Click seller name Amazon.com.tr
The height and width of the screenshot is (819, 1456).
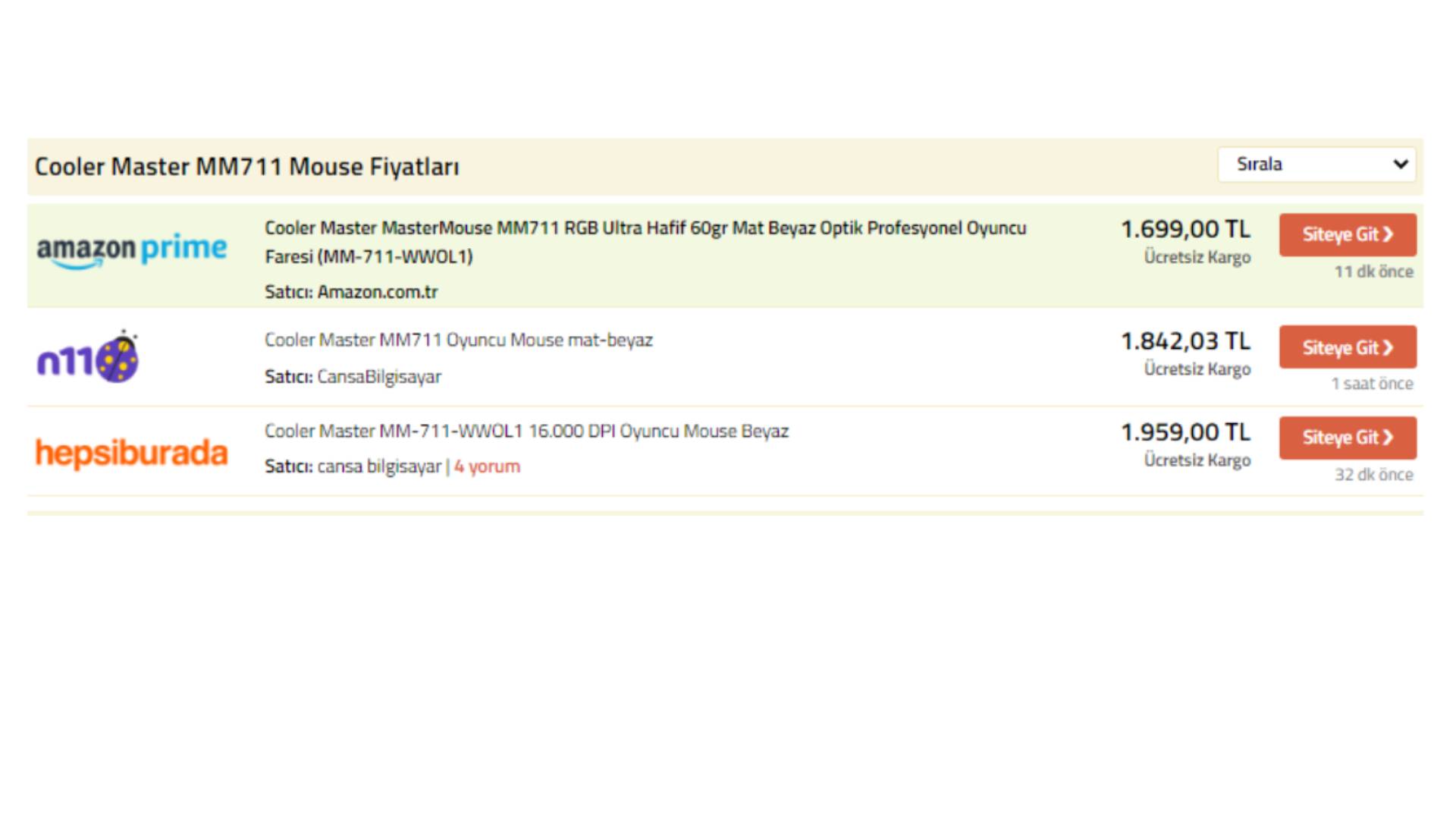coord(377,292)
